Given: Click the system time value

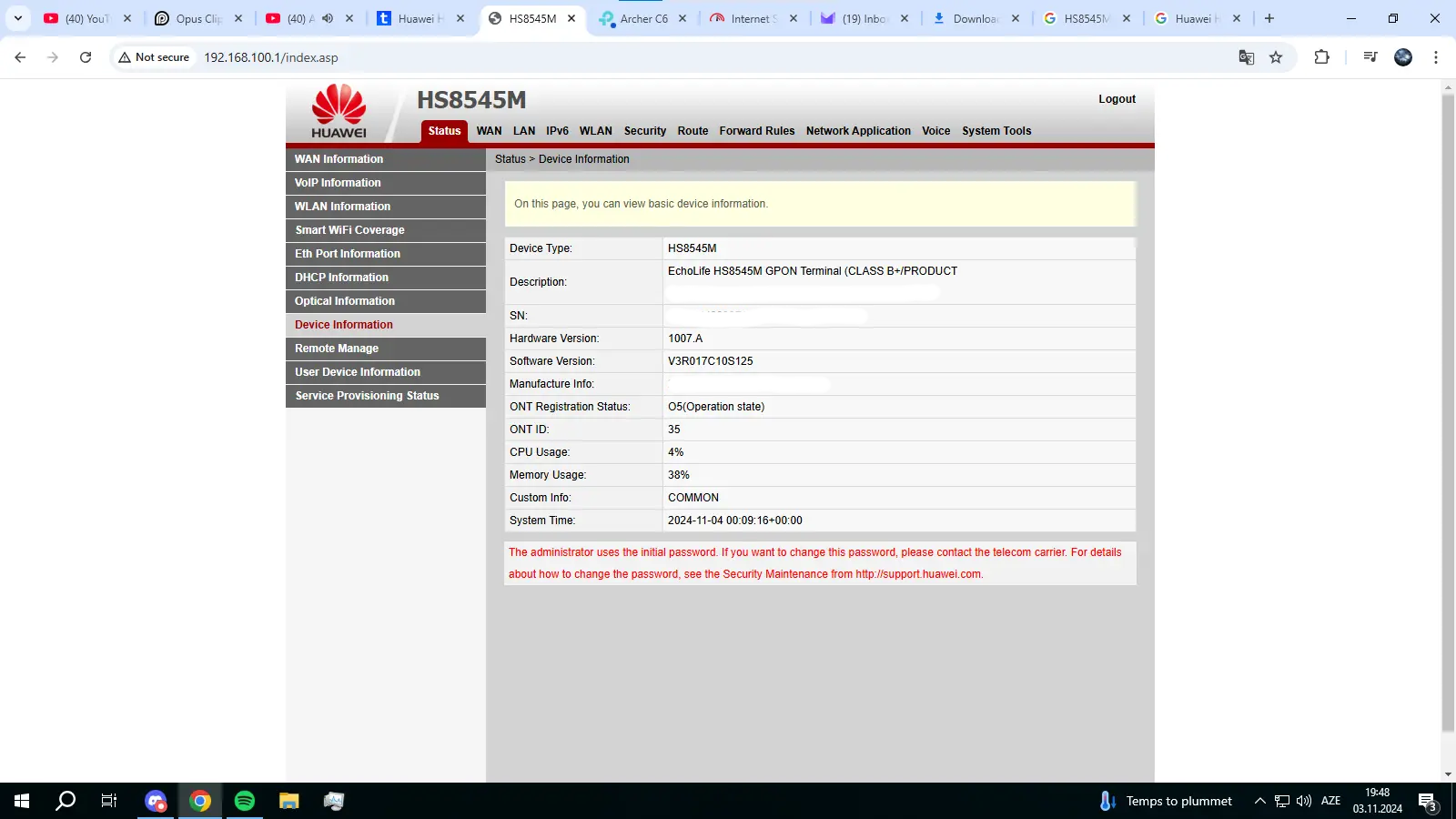Looking at the screenshot, I should (x=735, y=521).
